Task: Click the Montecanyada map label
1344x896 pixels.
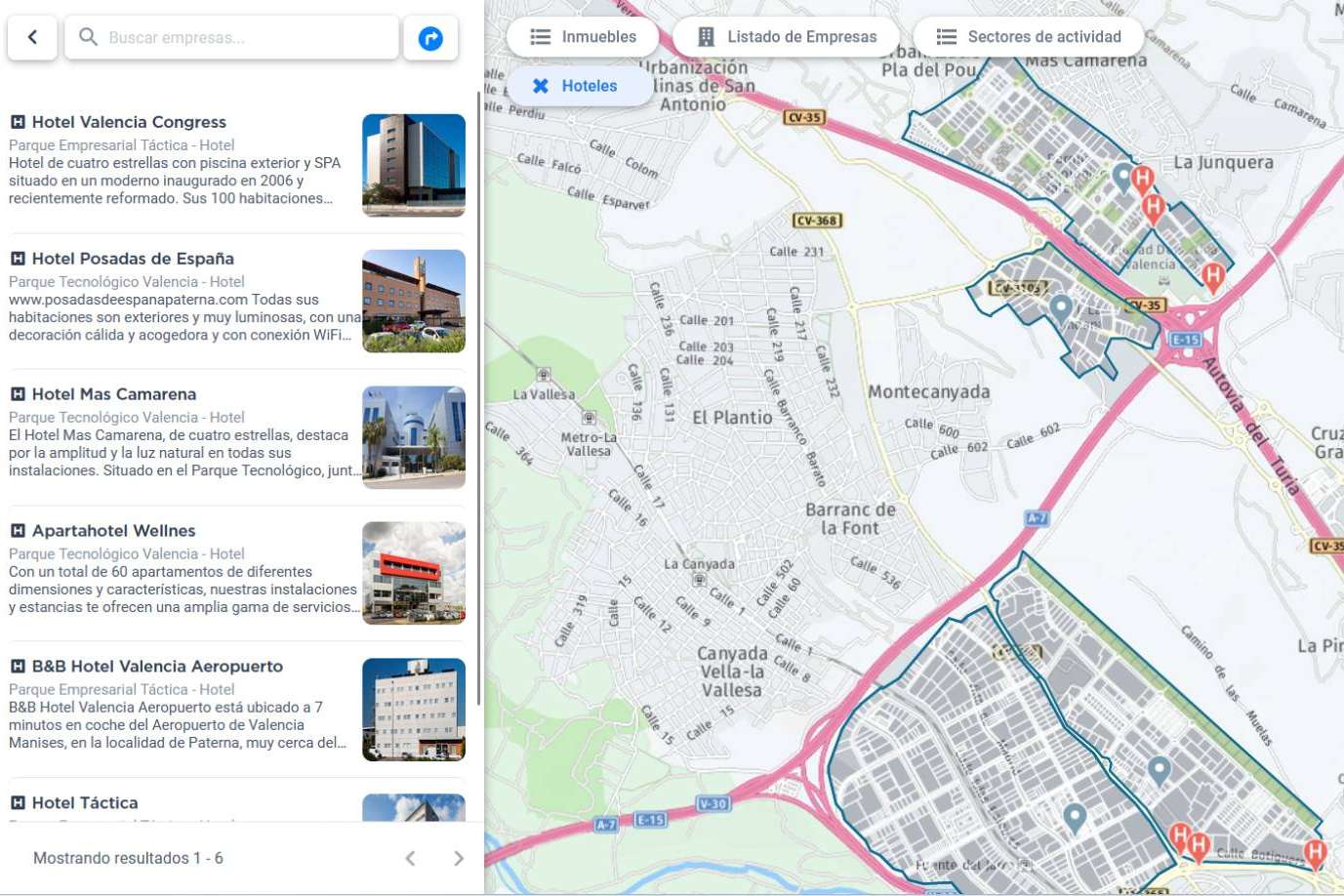Action: point(929,392)
